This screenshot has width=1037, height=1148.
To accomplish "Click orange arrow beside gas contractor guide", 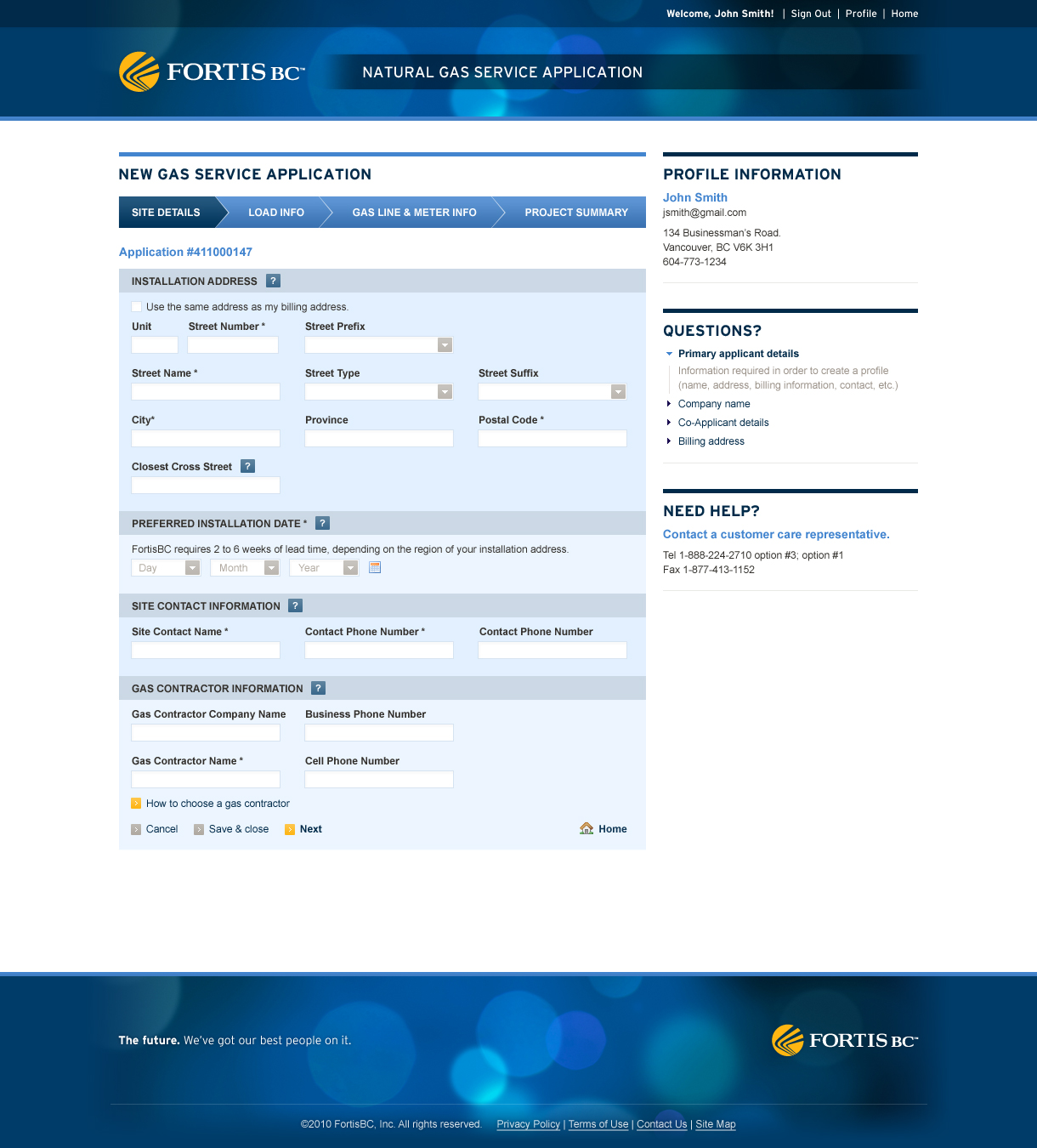I will coord(136,804).
